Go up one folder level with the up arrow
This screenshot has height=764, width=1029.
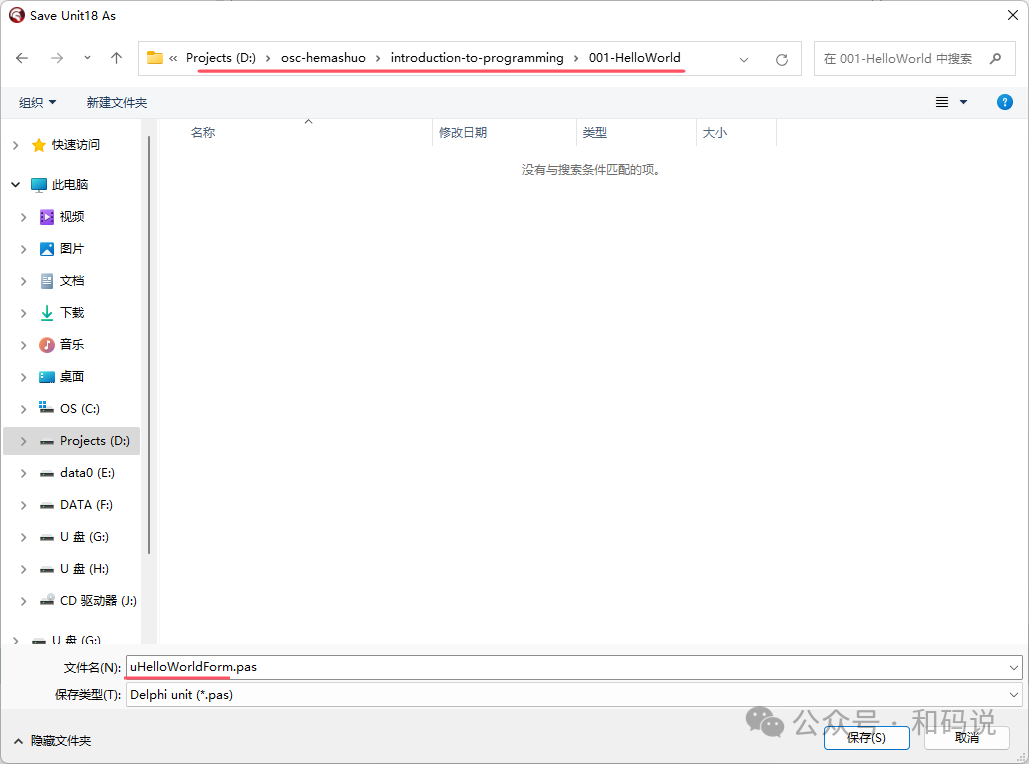116,58
